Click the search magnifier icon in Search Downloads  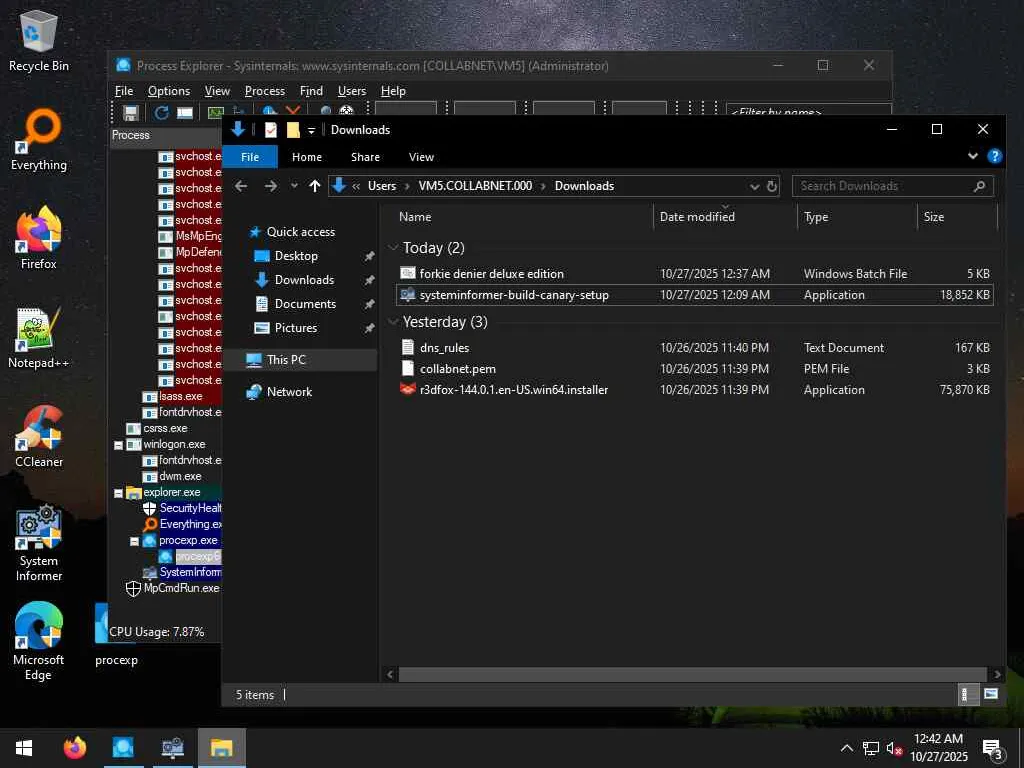(x=979, y=186)
